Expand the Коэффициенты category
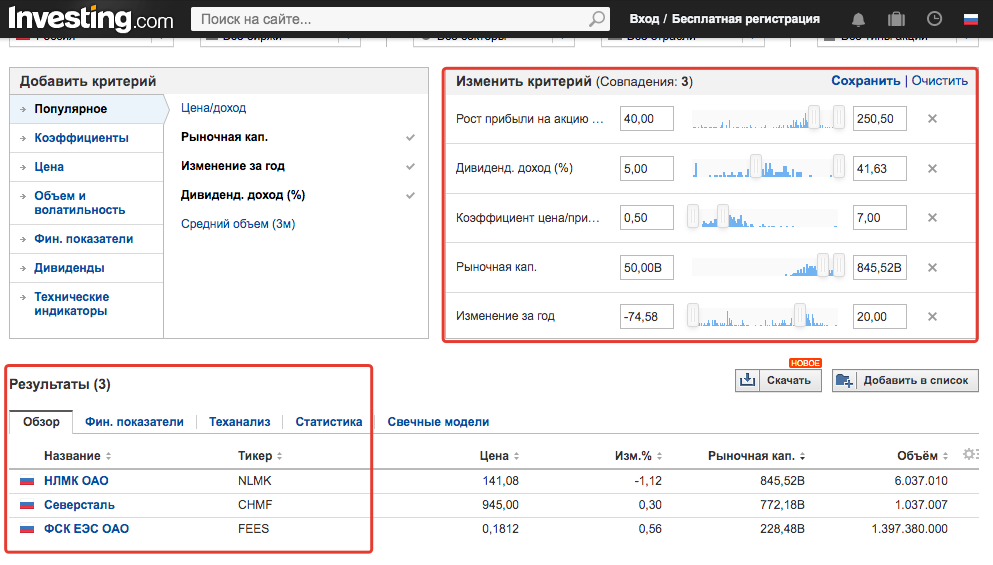 click(81, 138)
